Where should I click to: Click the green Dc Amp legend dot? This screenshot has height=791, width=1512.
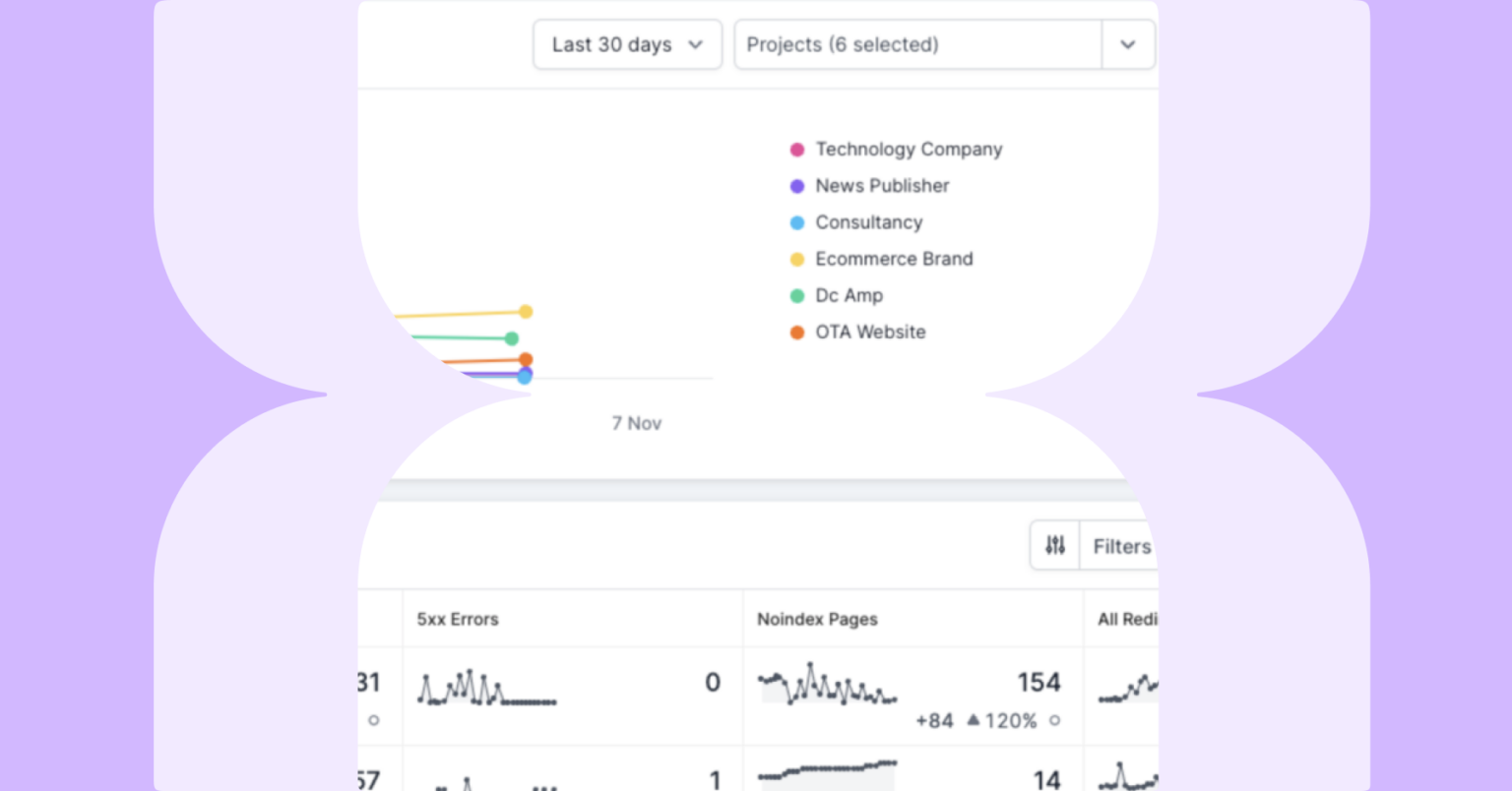point(797,296)
